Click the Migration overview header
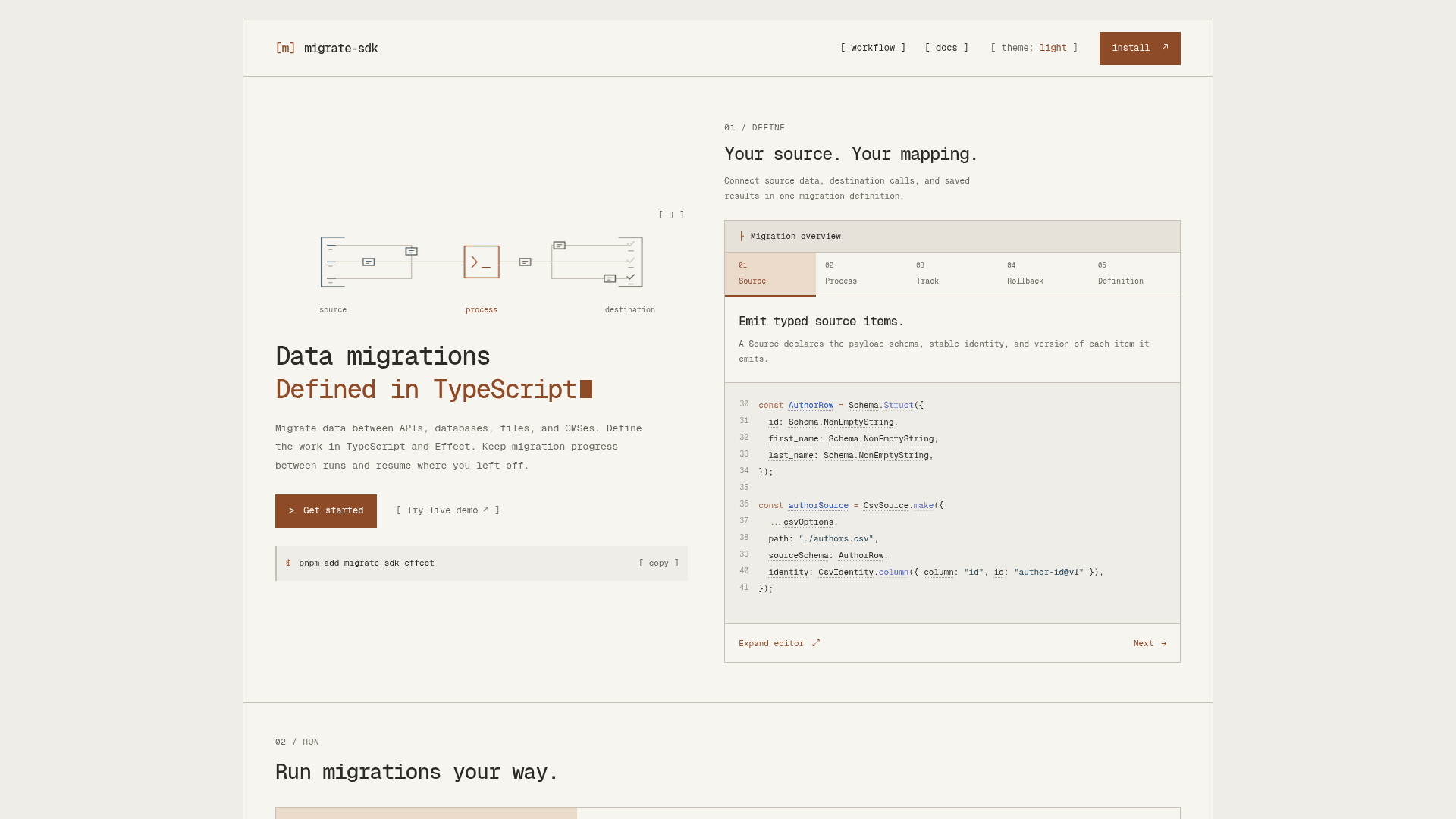The image size is (1456, 819). pos(952,237)
